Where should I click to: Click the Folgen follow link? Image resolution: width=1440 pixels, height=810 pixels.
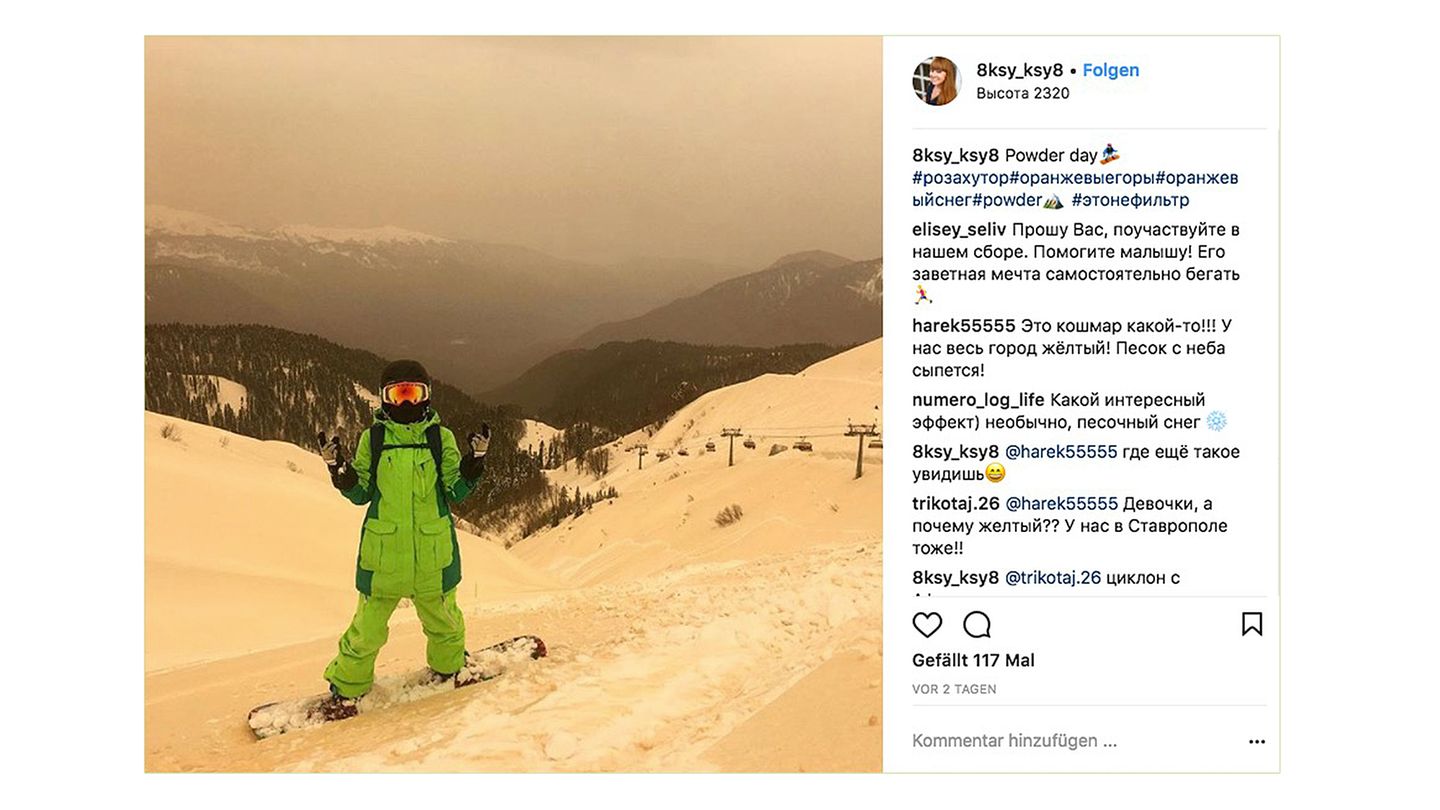1110,70
